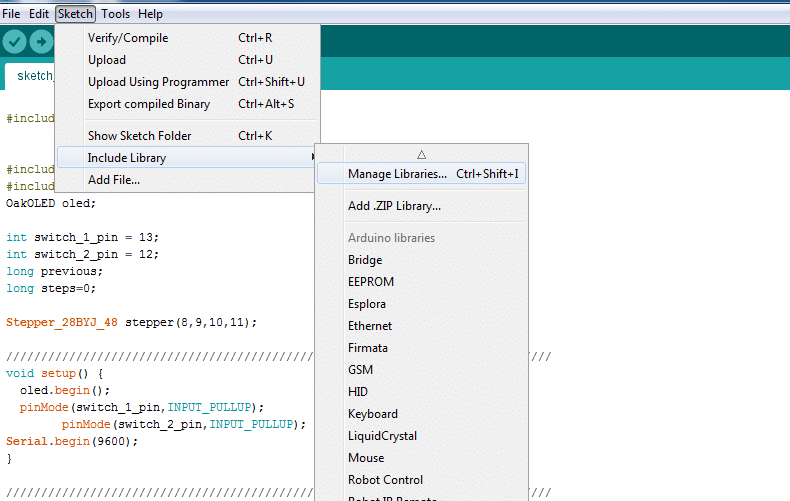Screen dimensions: 790x501
Task: Open the Edit menu
Action: 39,14
